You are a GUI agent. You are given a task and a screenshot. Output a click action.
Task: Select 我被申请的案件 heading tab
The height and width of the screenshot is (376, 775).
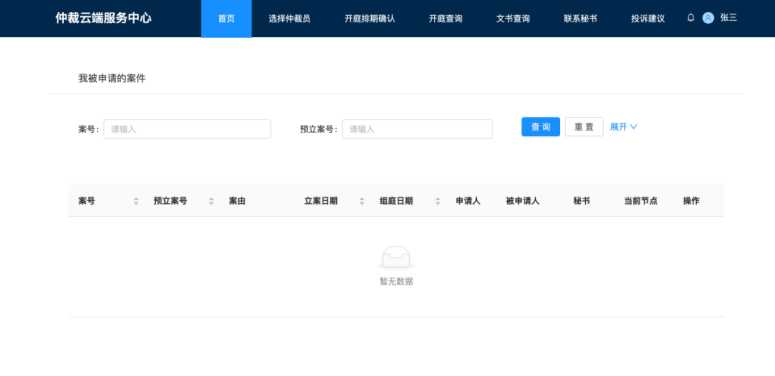click(112, 78)
